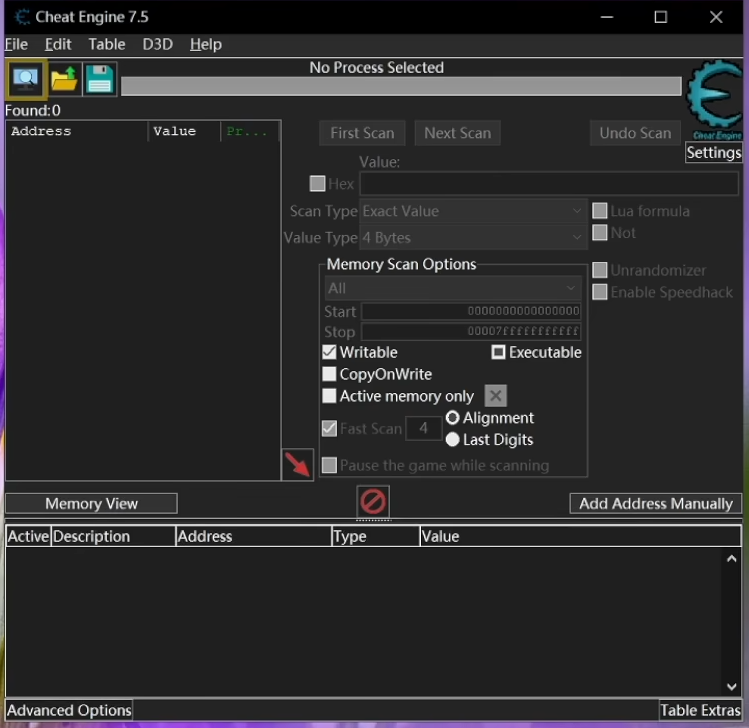The width and height of the screenshot is (749, 728).
Task: Open the File menu
Action: (x=16, y=44)
